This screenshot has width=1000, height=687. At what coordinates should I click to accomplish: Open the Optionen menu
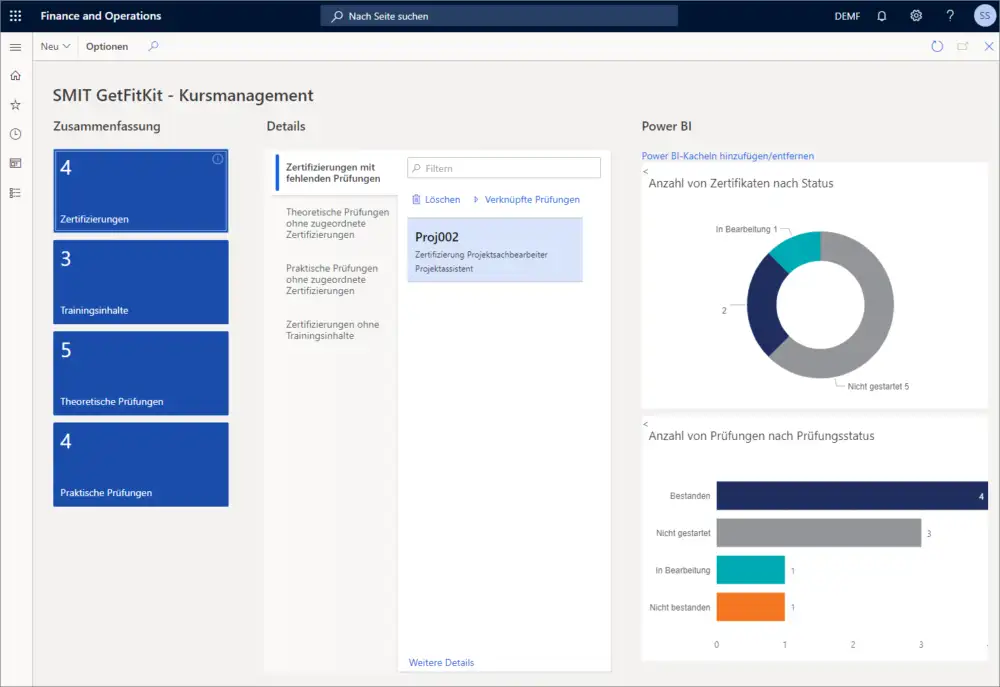coord(107,47)
